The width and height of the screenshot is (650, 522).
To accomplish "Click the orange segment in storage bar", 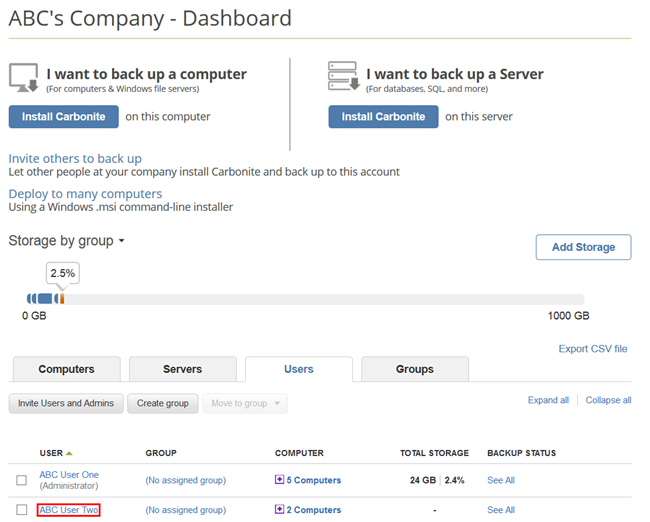I will 62,298.
